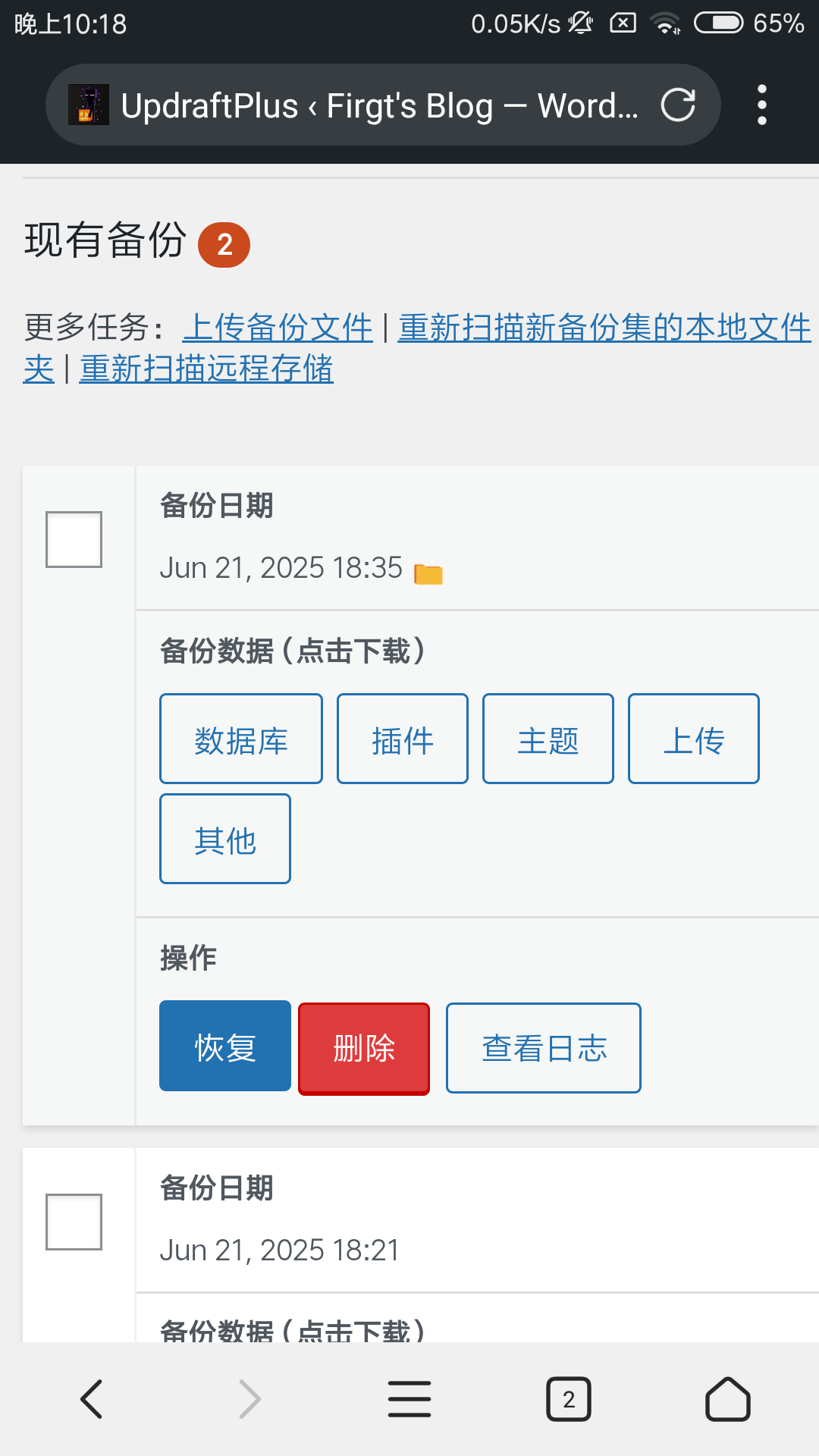819x1456 pixels.
Task: Open the browser three-dot overflow menu
Action: [762, 105]
